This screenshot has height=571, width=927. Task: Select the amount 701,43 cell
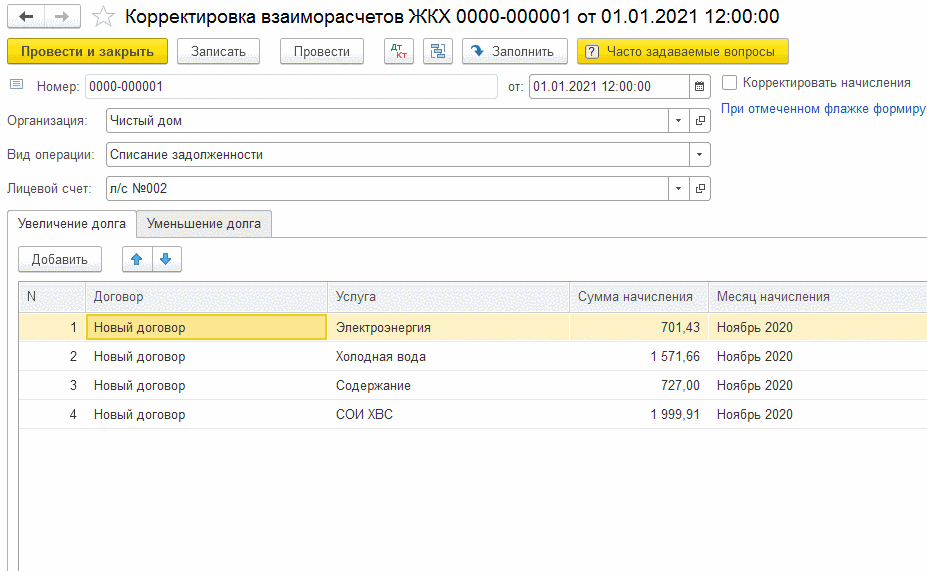[639, 327]
